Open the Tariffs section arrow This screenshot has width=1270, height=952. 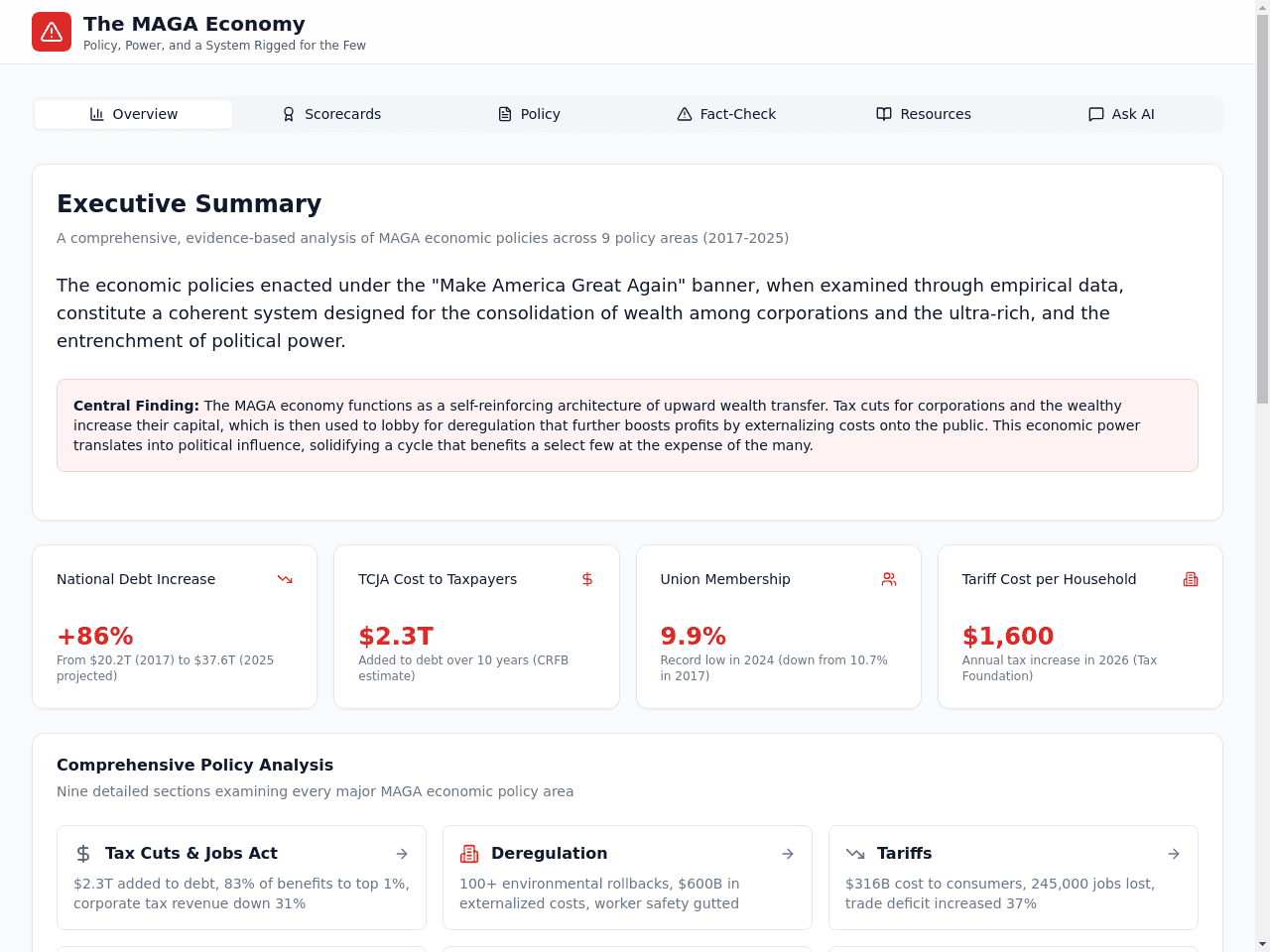[1174, 854]
